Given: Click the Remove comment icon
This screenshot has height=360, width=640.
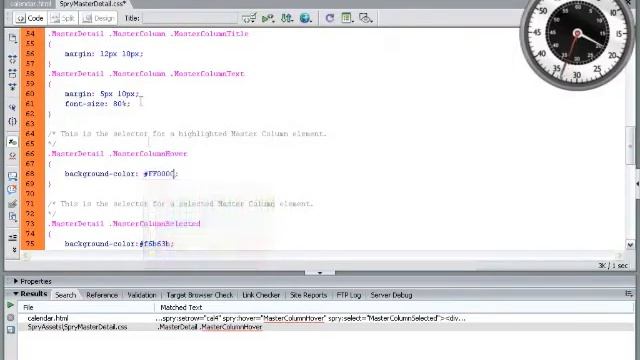Looking at the screenshot, I should [x=12, y=189].
